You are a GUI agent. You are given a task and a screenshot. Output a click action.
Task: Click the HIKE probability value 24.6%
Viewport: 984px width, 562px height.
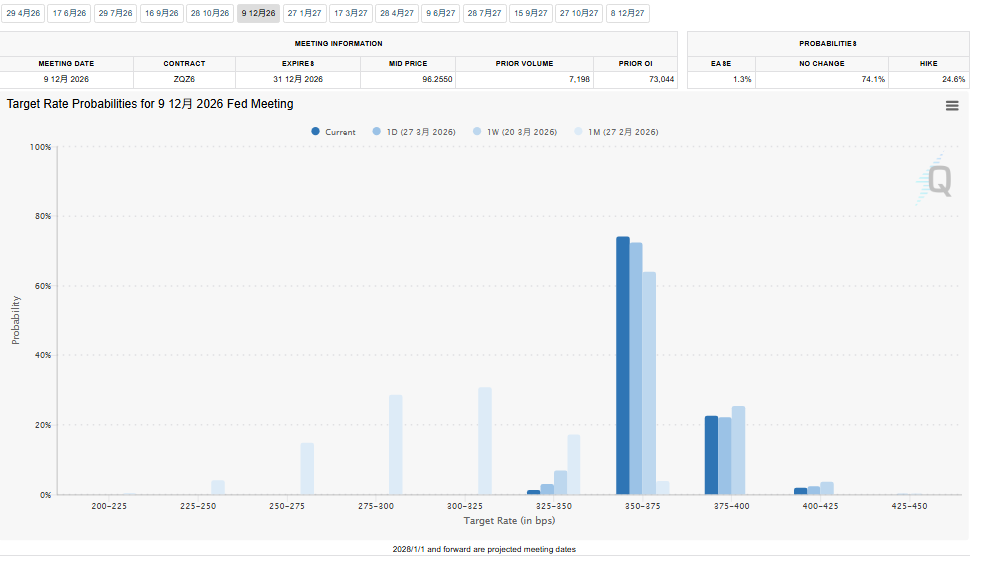click(953, 79)
